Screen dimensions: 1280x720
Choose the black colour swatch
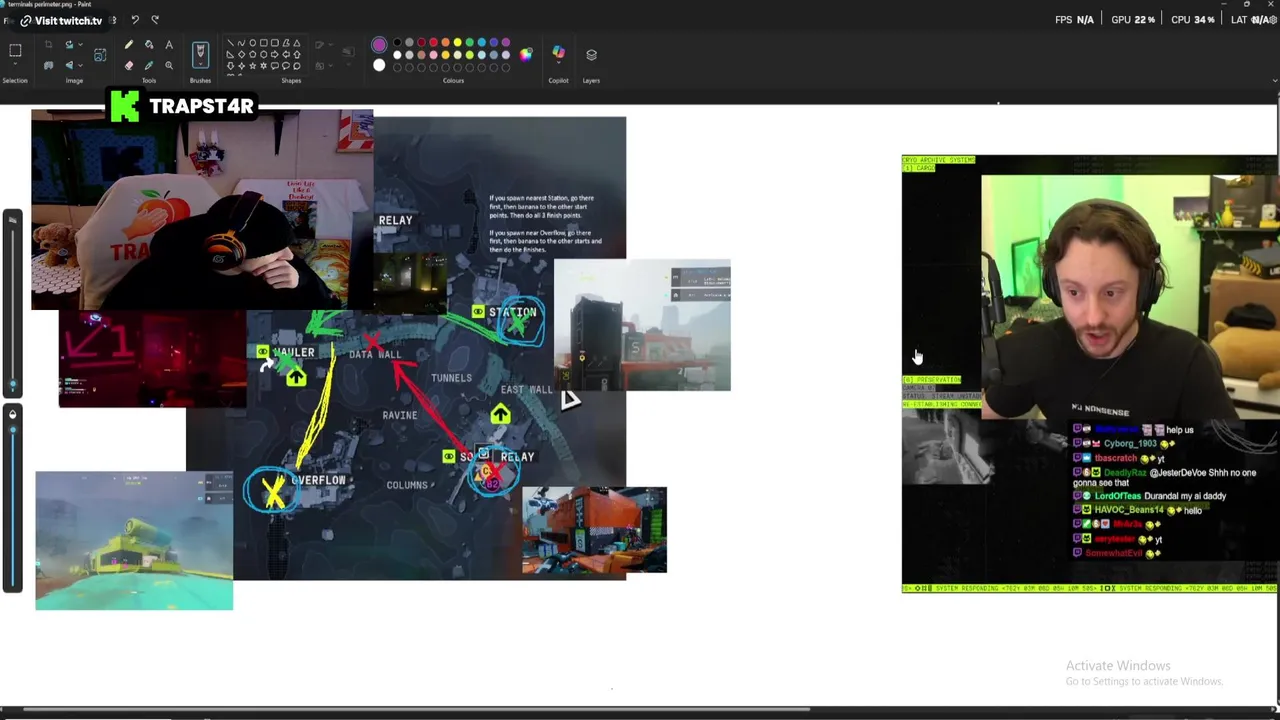coord(397,42)
